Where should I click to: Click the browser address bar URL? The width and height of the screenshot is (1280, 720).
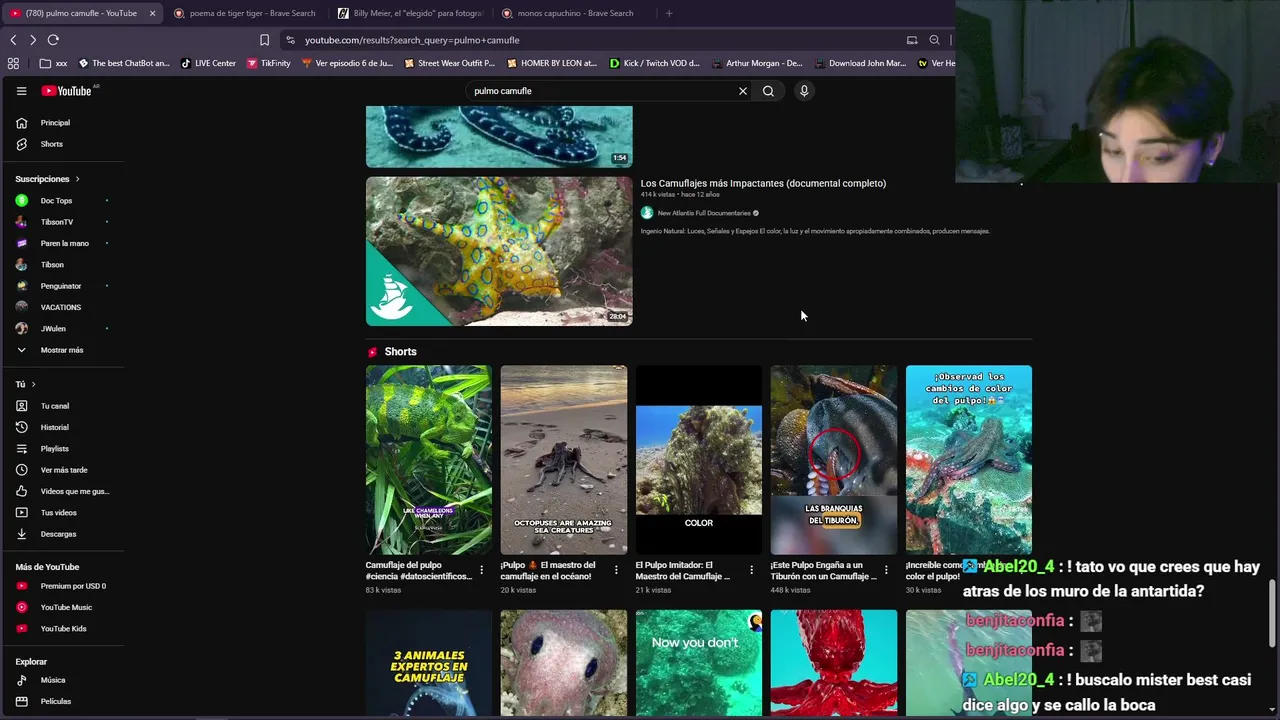[412, 40]
